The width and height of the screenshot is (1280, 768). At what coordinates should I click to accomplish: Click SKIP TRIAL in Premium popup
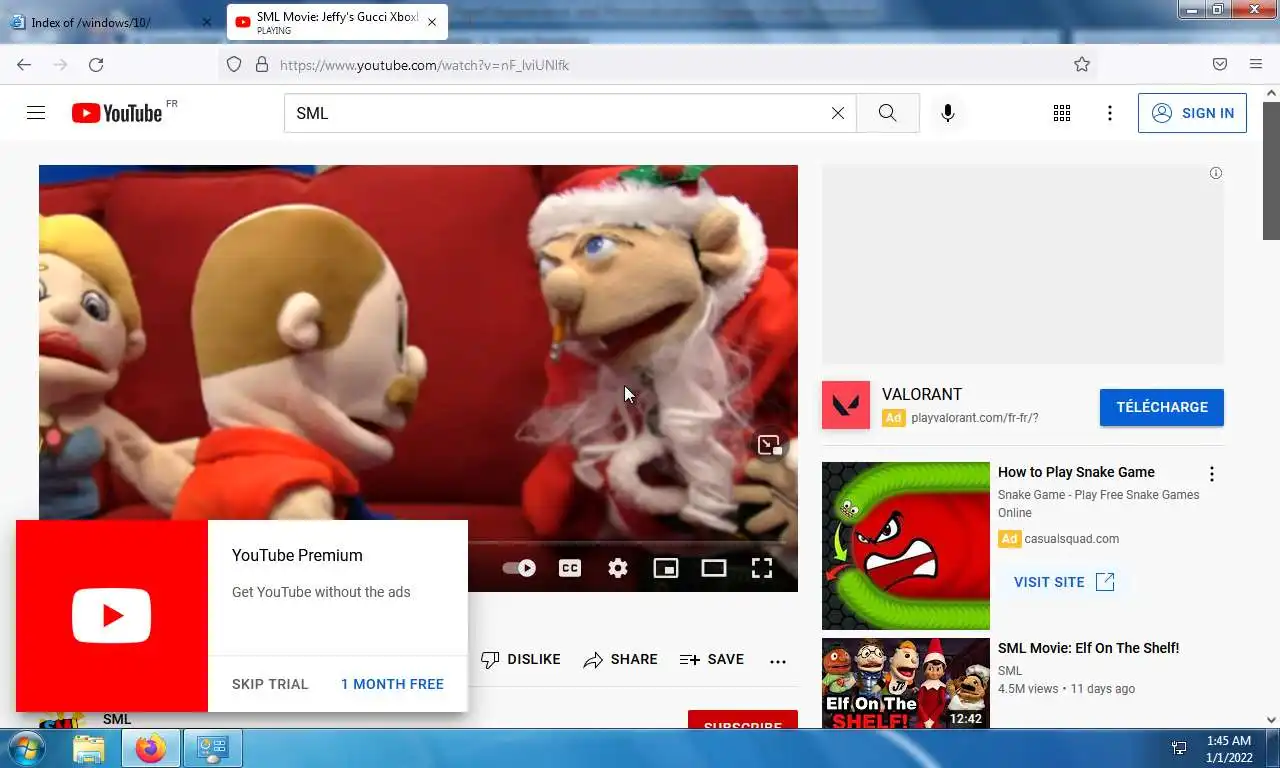(270, 684)
